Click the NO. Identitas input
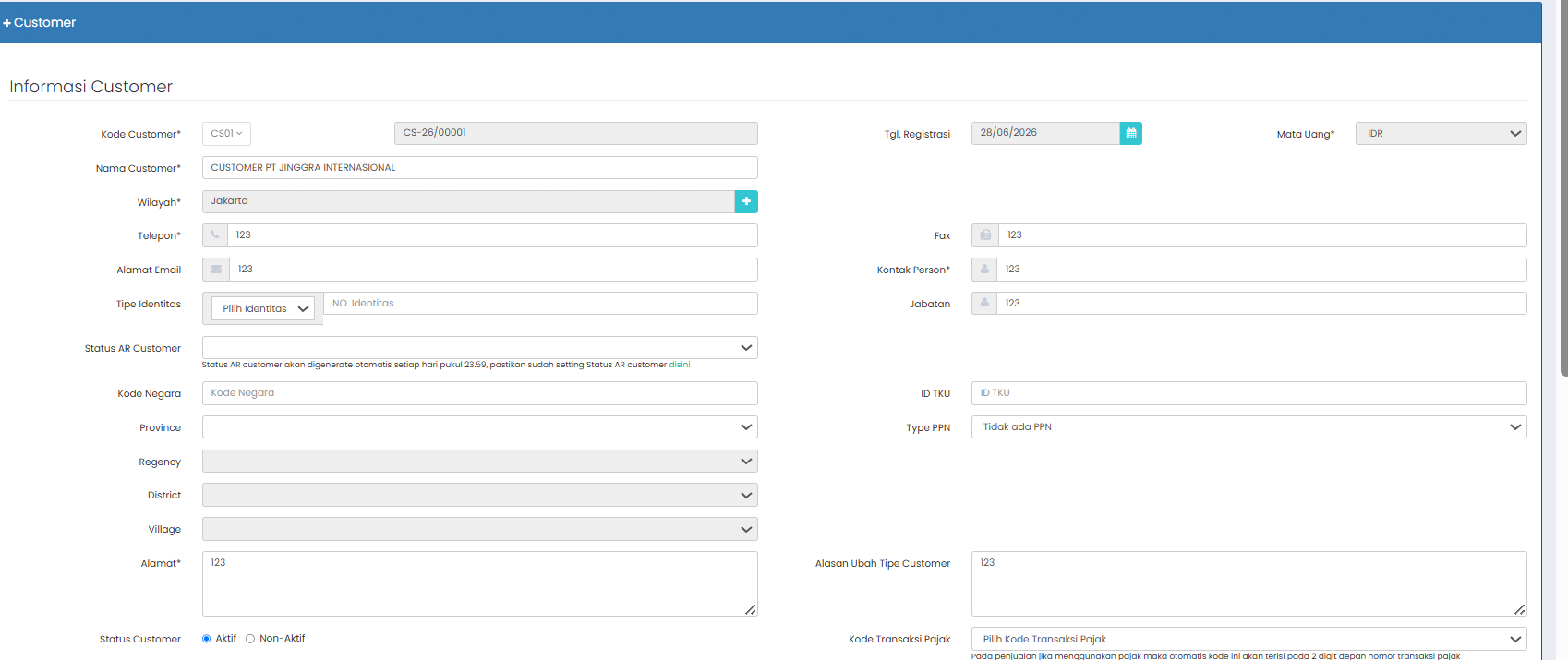 coord(540,304)
